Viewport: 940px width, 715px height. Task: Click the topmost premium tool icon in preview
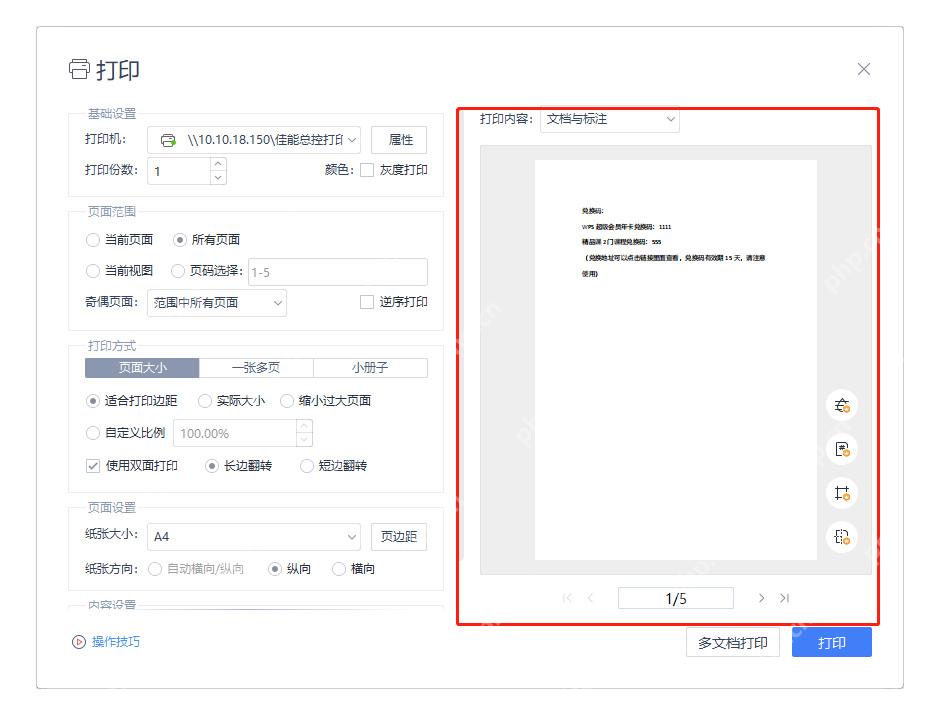pyautogui.click(x=842, y=405)
